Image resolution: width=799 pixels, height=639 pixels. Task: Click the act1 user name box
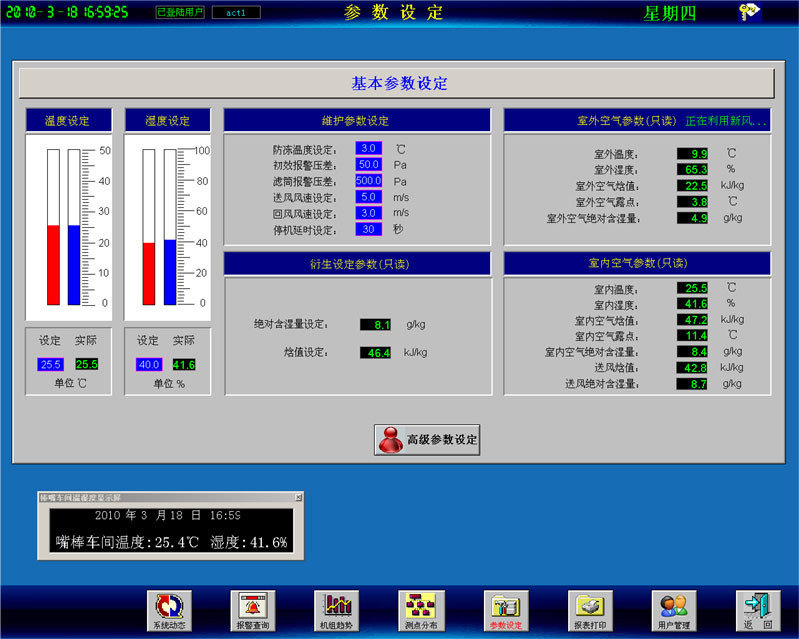coord(236,13)
